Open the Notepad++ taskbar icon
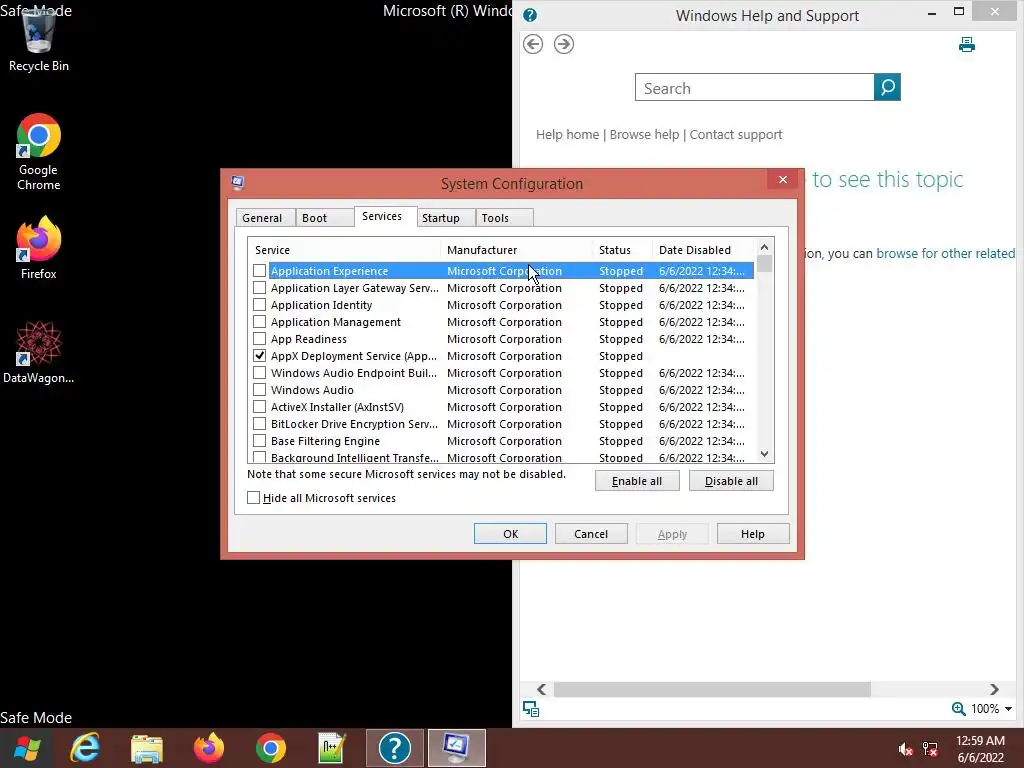 332,748
